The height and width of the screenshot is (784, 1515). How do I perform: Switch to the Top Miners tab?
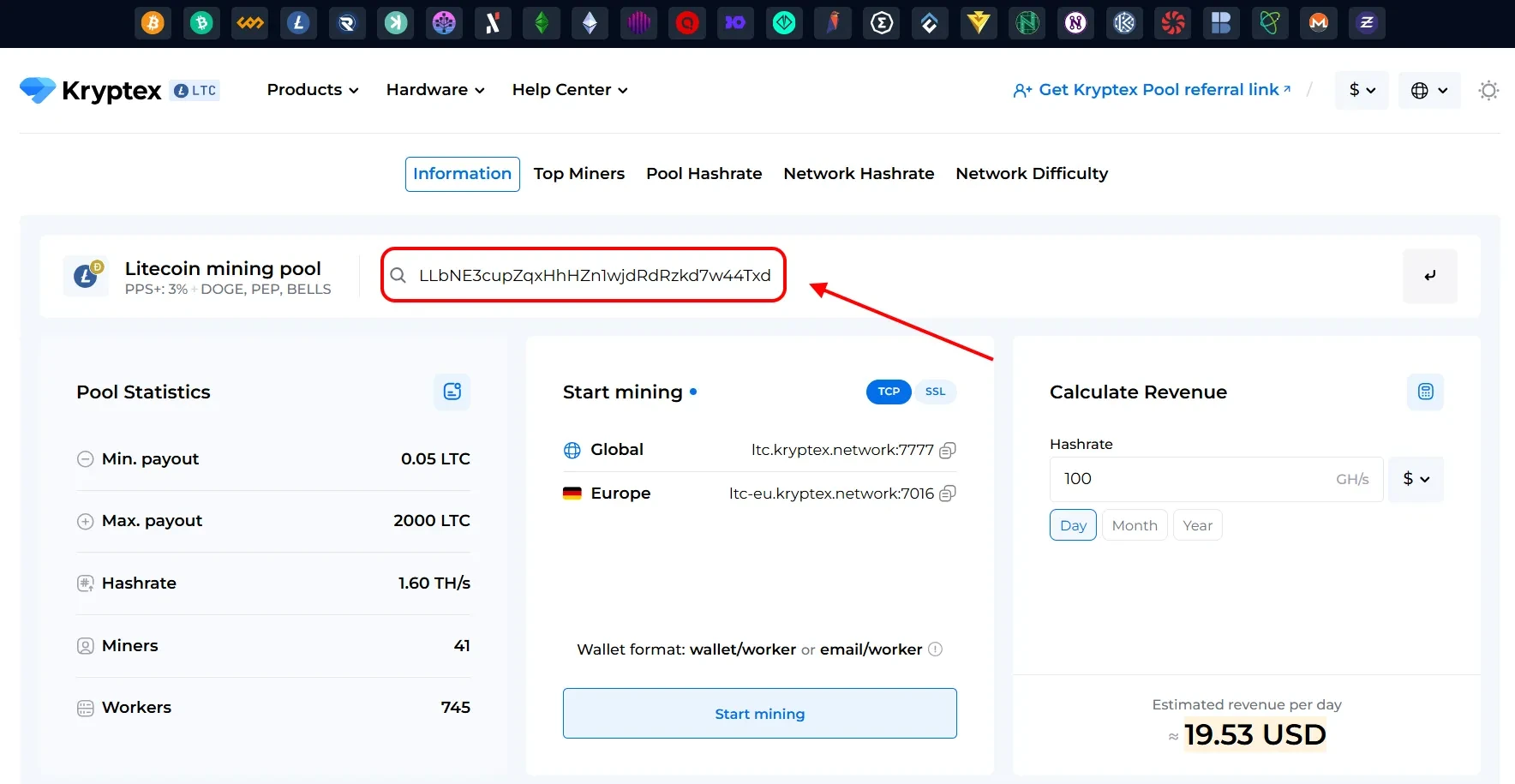click(x=579, y=174)
